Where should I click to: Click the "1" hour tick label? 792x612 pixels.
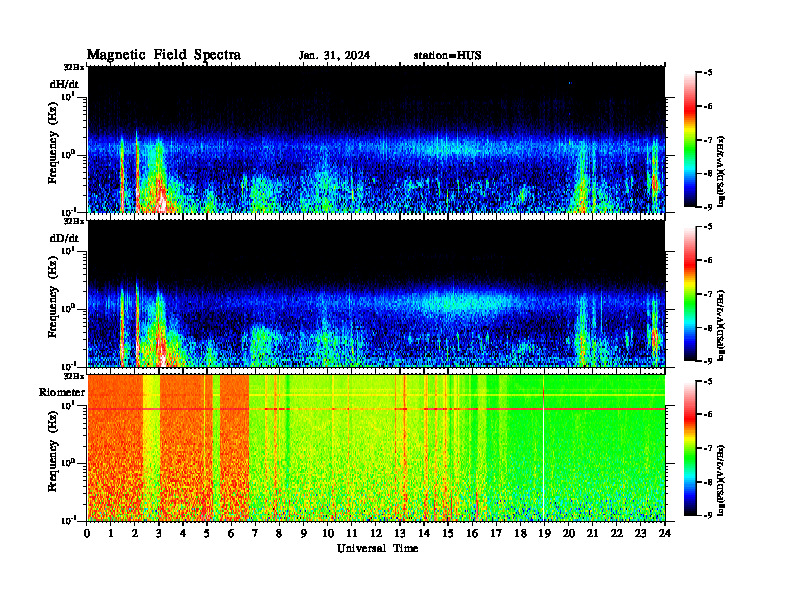111,533
